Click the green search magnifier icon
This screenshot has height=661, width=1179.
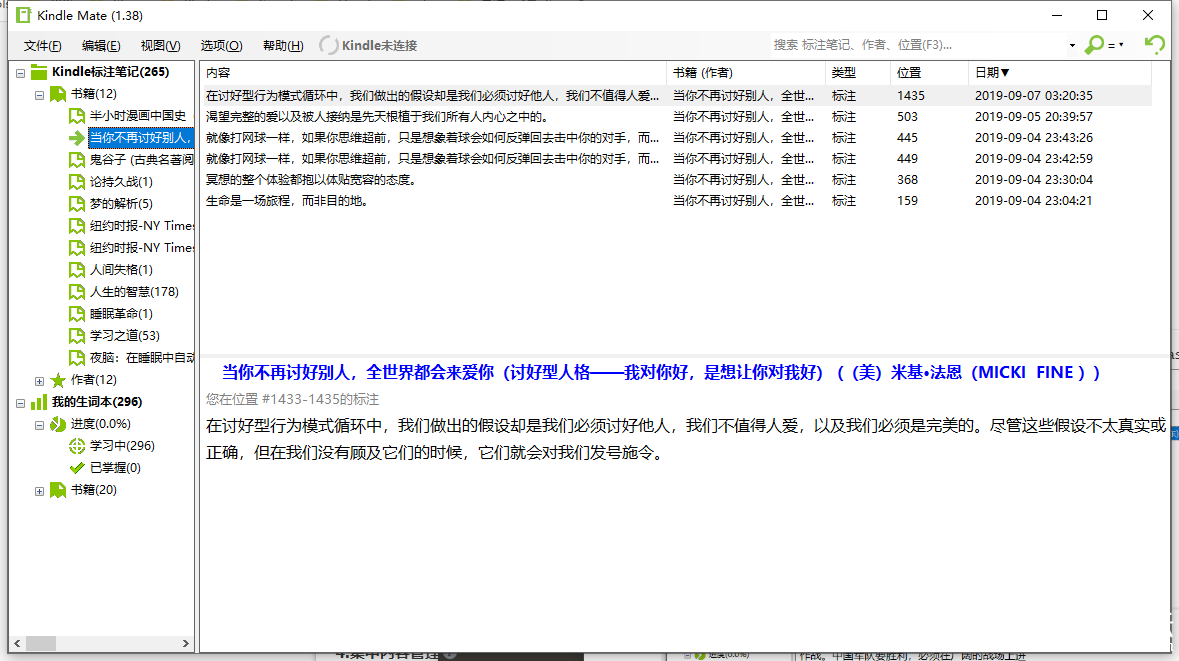coord(1094,45)
